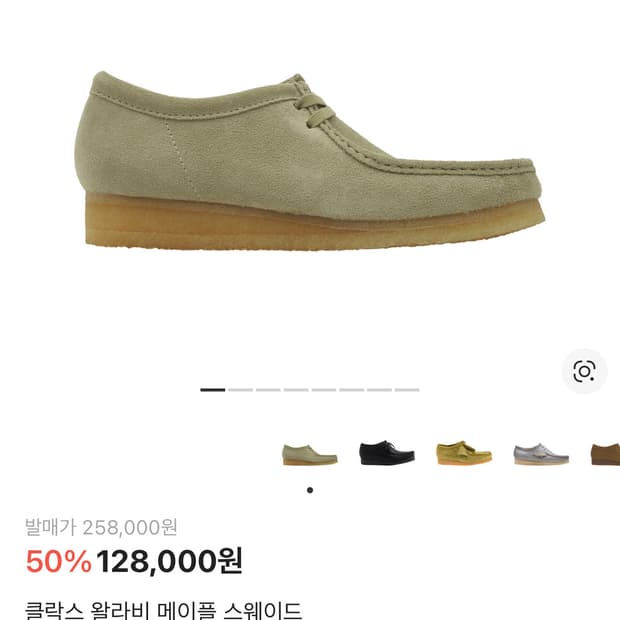
Task: Tap the colorway carousel page dot
Action: click(310, 490)
